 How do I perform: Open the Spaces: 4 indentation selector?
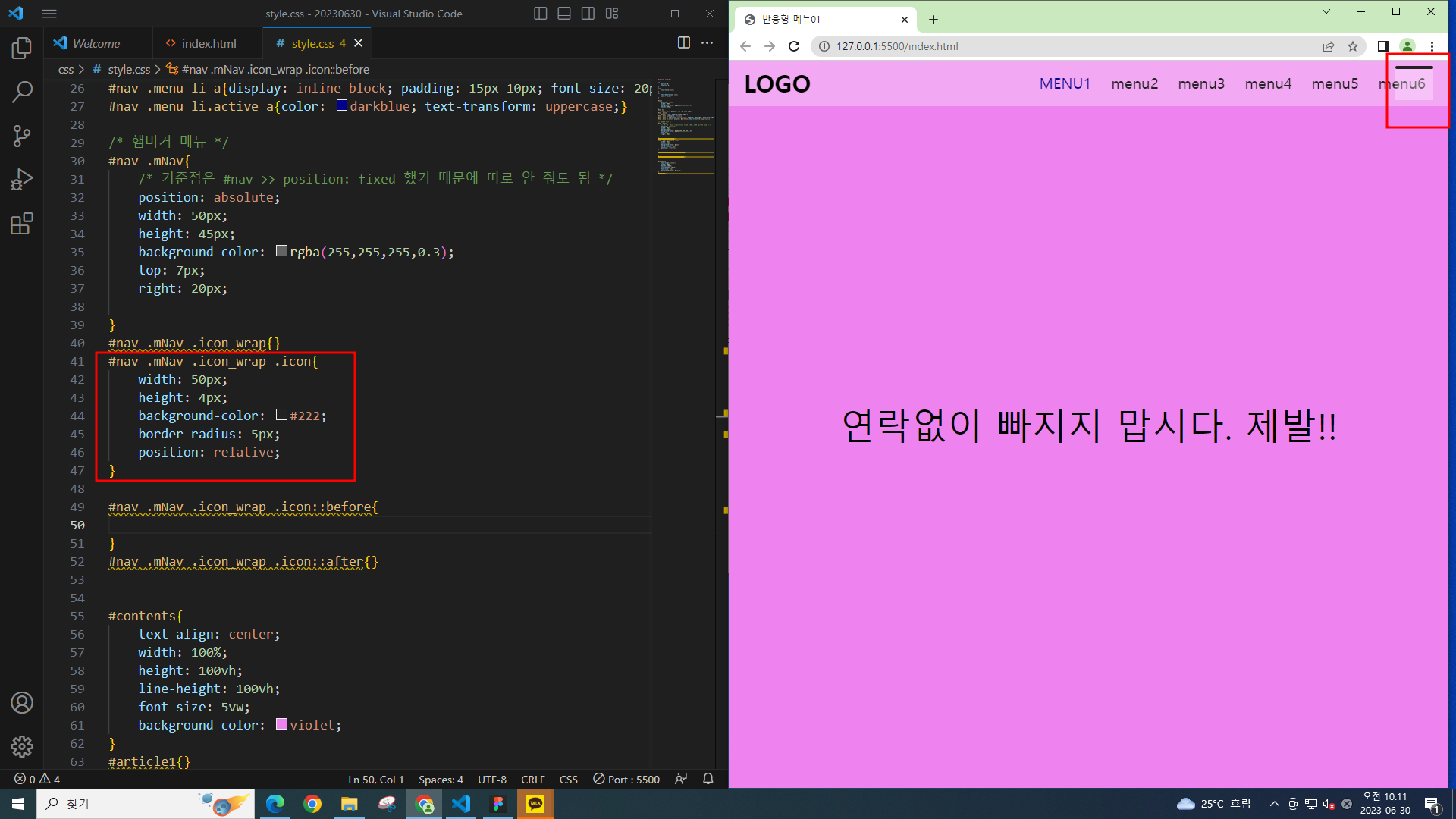441,780
